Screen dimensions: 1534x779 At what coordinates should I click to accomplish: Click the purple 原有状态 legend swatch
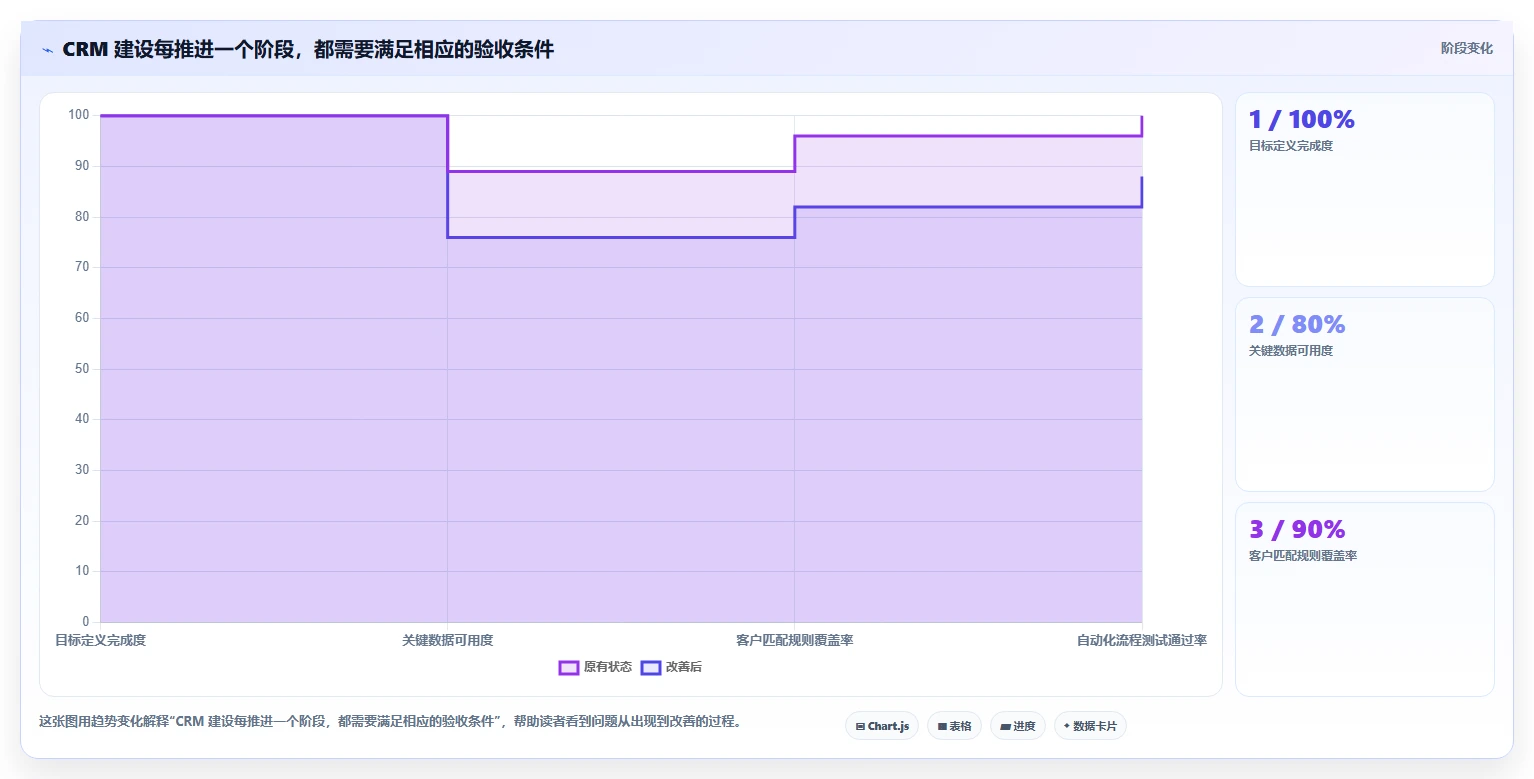(x=569, y=667)
